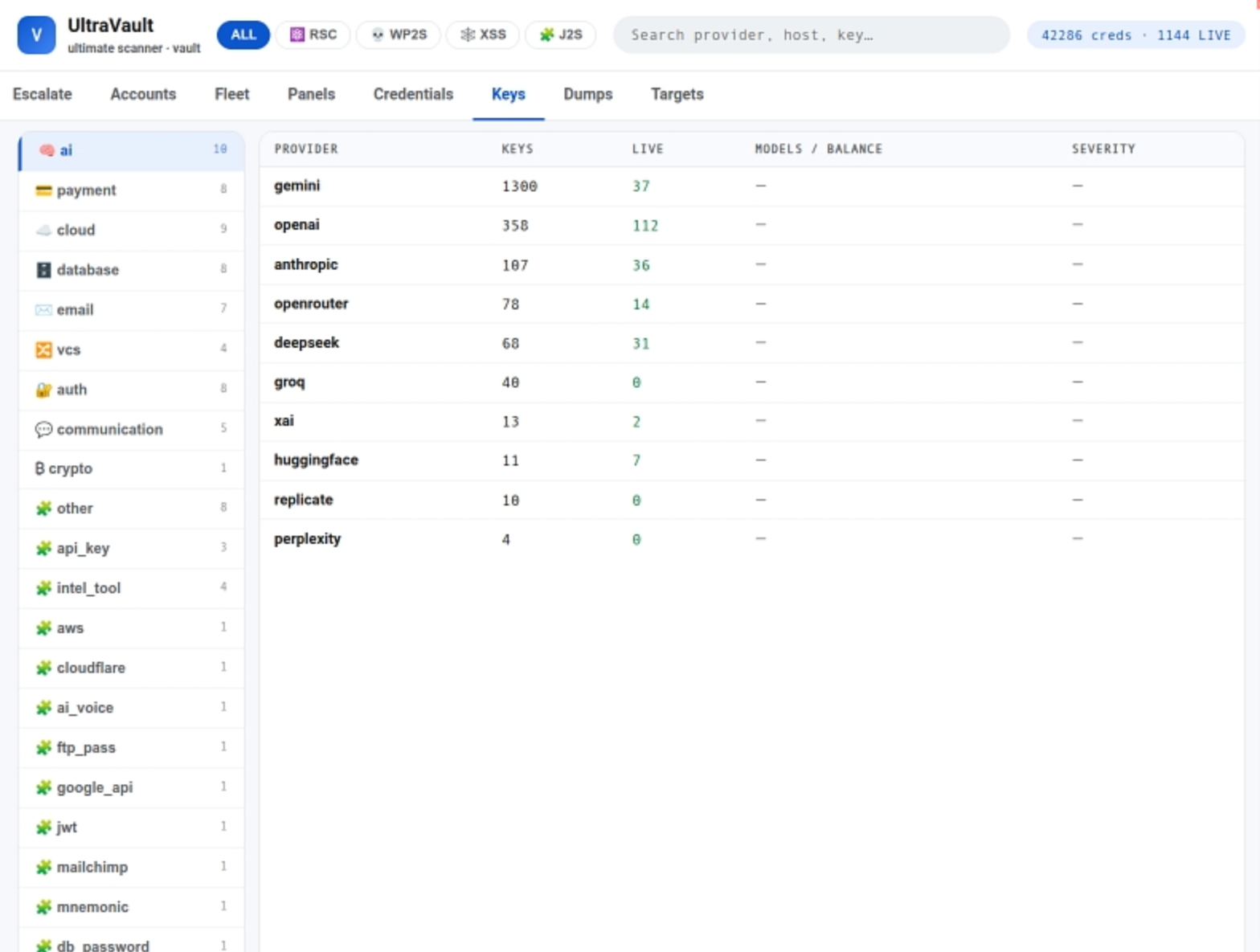Open the mnemonic puzzle icon

tap(43, 907)
